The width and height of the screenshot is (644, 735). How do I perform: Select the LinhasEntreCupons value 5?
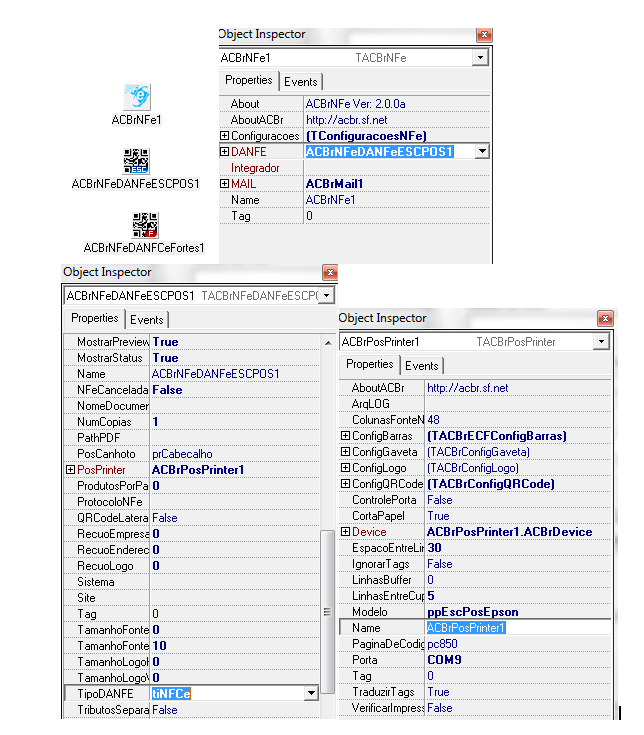pyautogui.click(x=431, y=596)
